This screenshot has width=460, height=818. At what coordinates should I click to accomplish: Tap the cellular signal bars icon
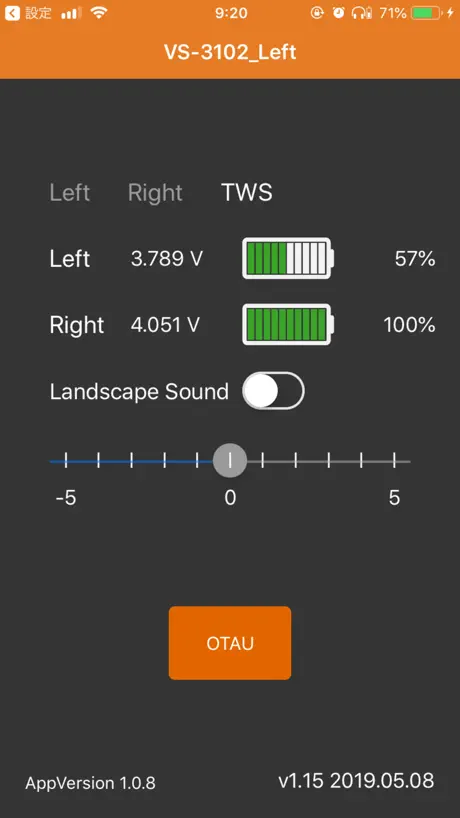(71, 14)
